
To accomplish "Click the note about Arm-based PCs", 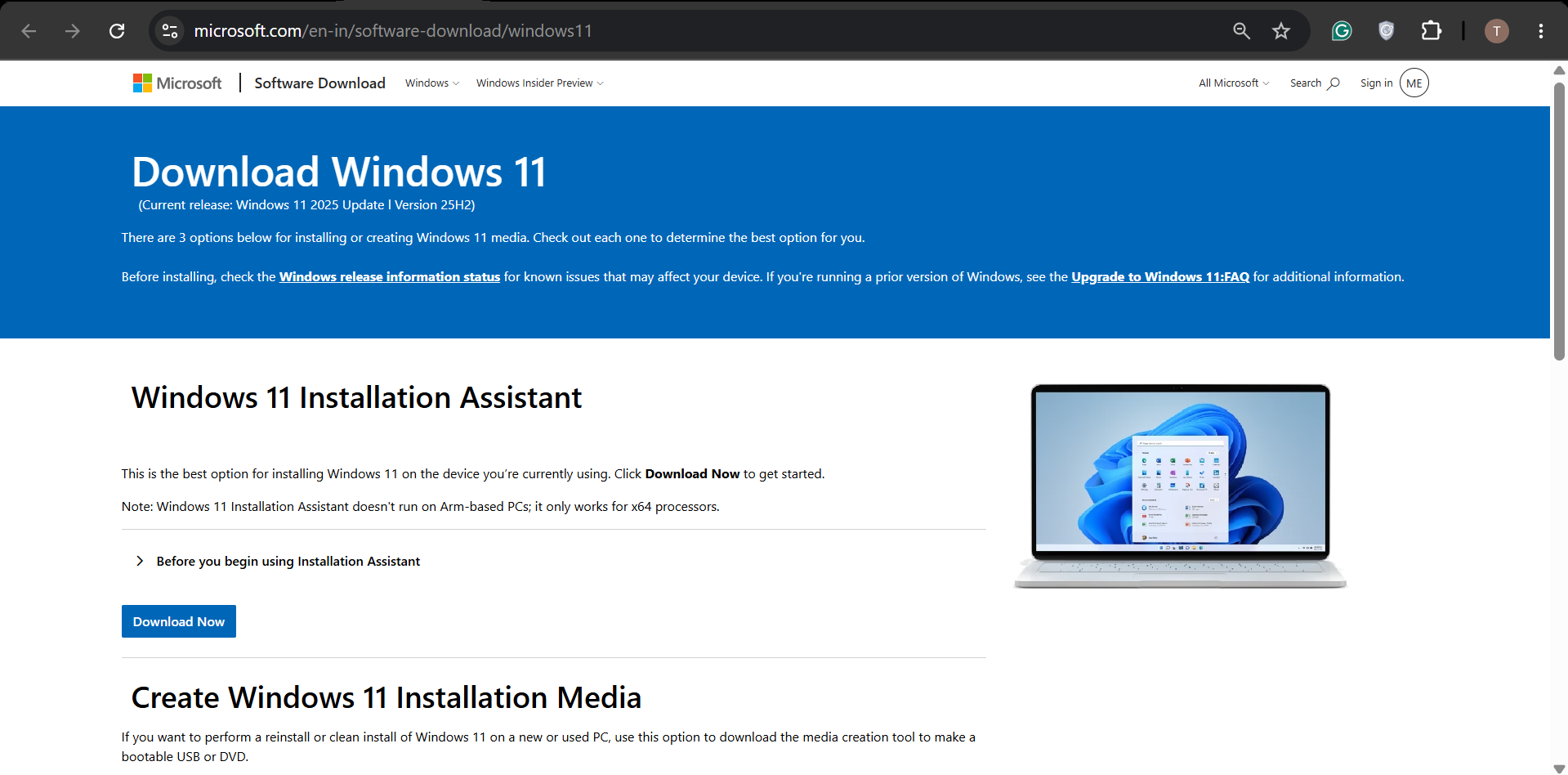I will click(421, 507).
